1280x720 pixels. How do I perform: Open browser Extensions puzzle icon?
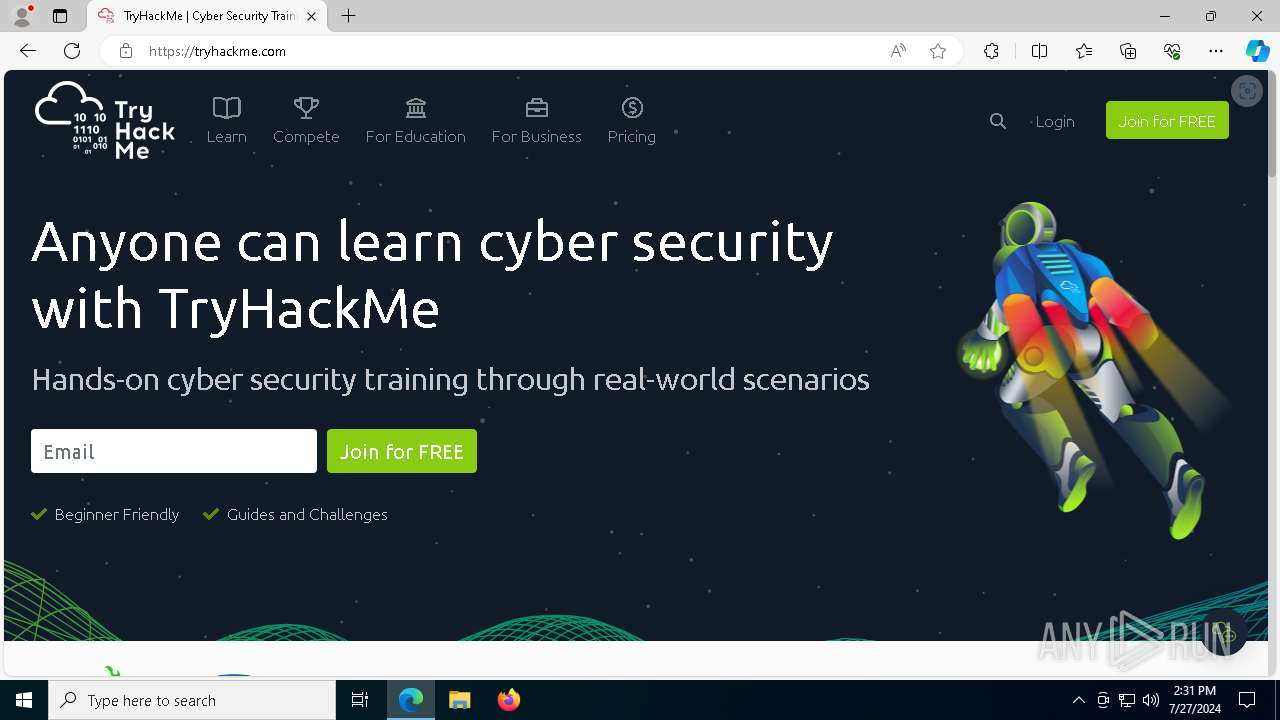tap(991, 51)
